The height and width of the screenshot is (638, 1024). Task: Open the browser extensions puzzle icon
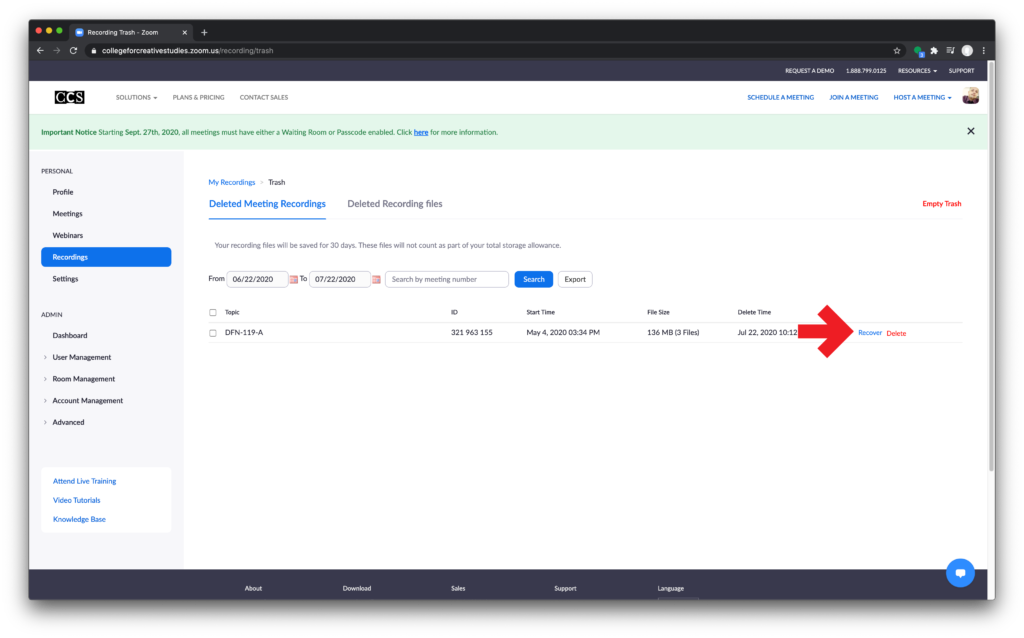point(934,50)
